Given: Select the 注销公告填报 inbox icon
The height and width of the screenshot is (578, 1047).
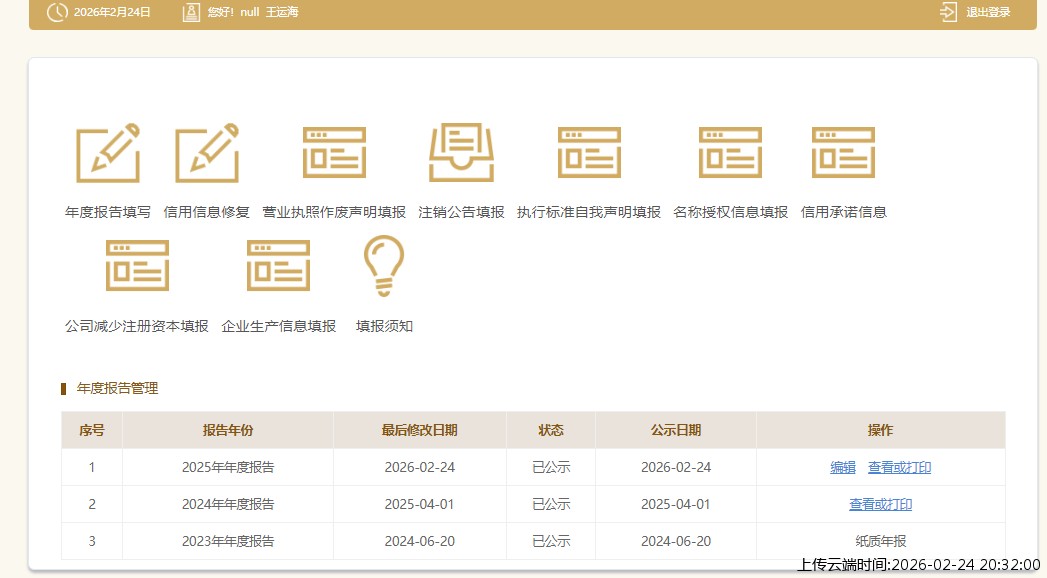Looking at the screenshot, I should pos(461,153).
